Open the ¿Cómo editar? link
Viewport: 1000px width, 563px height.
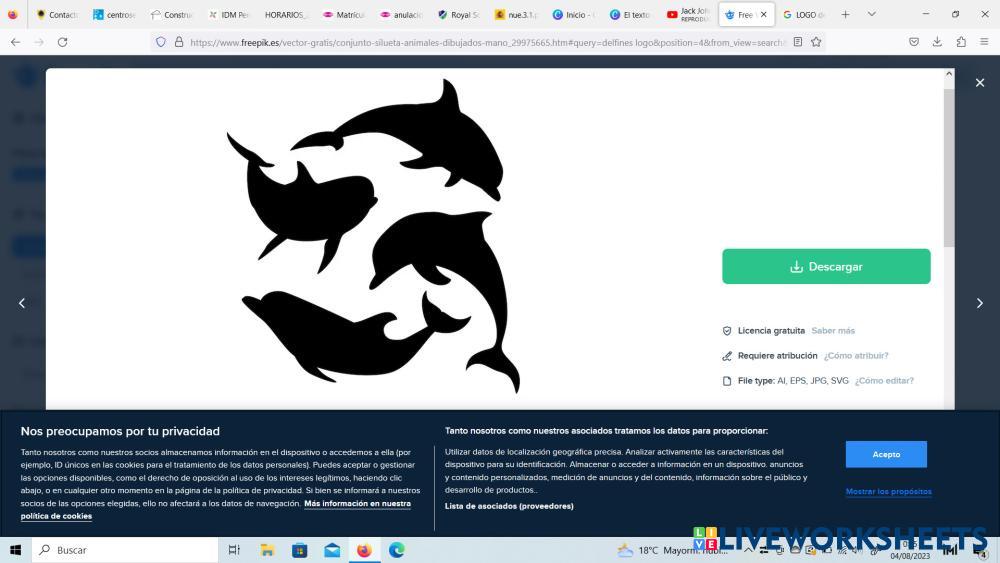point(884,381)
